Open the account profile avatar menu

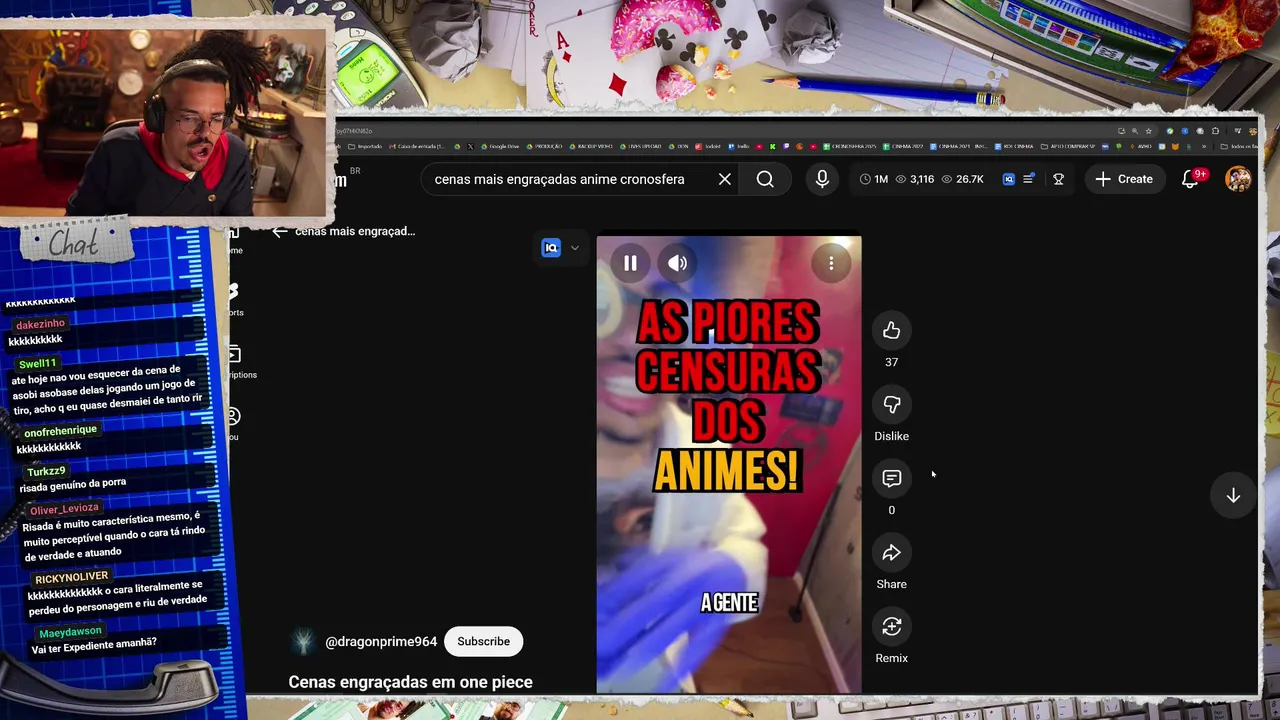coord(1238,179)
